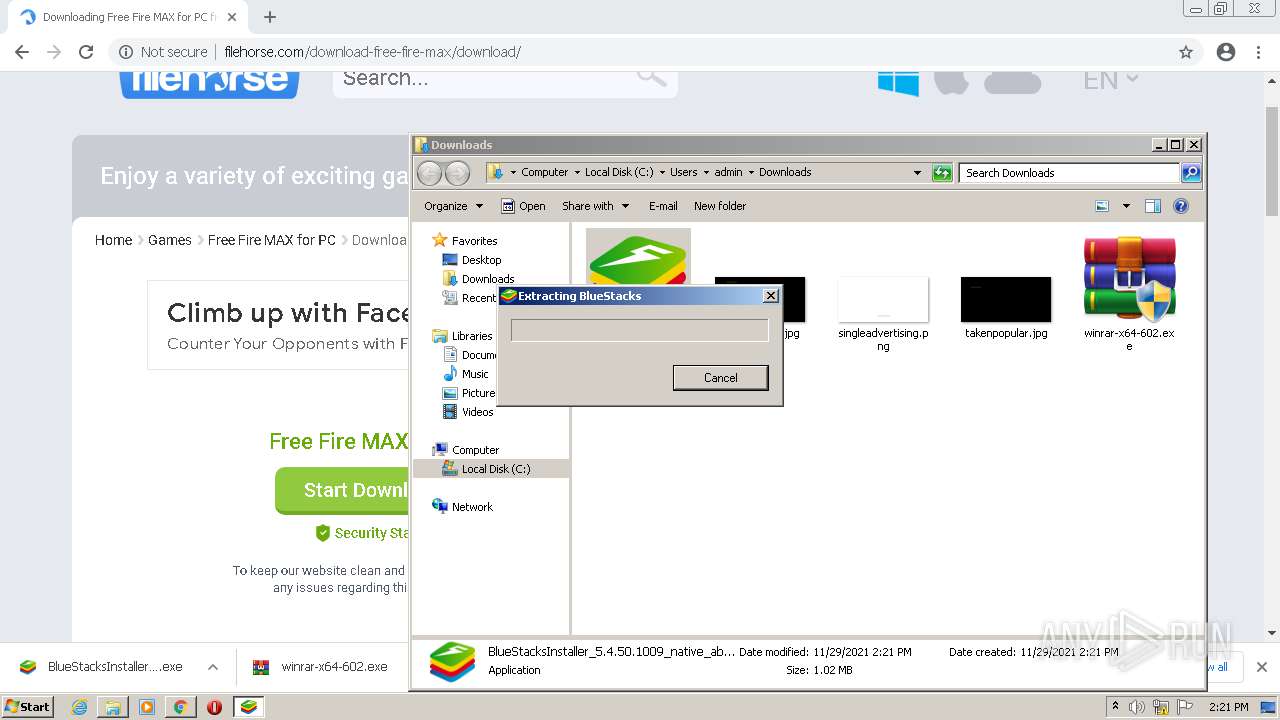Expand the Share with menu
This screenshot has height=720, width=1280.
[595, 206]
